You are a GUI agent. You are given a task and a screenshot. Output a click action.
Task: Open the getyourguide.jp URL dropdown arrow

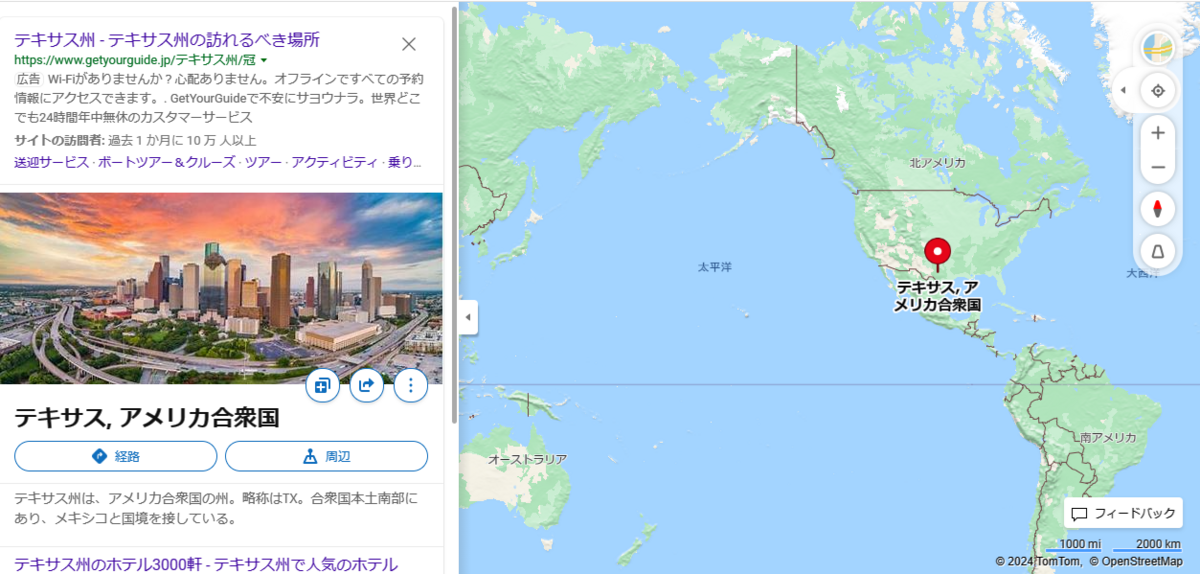tap(264, 61)
